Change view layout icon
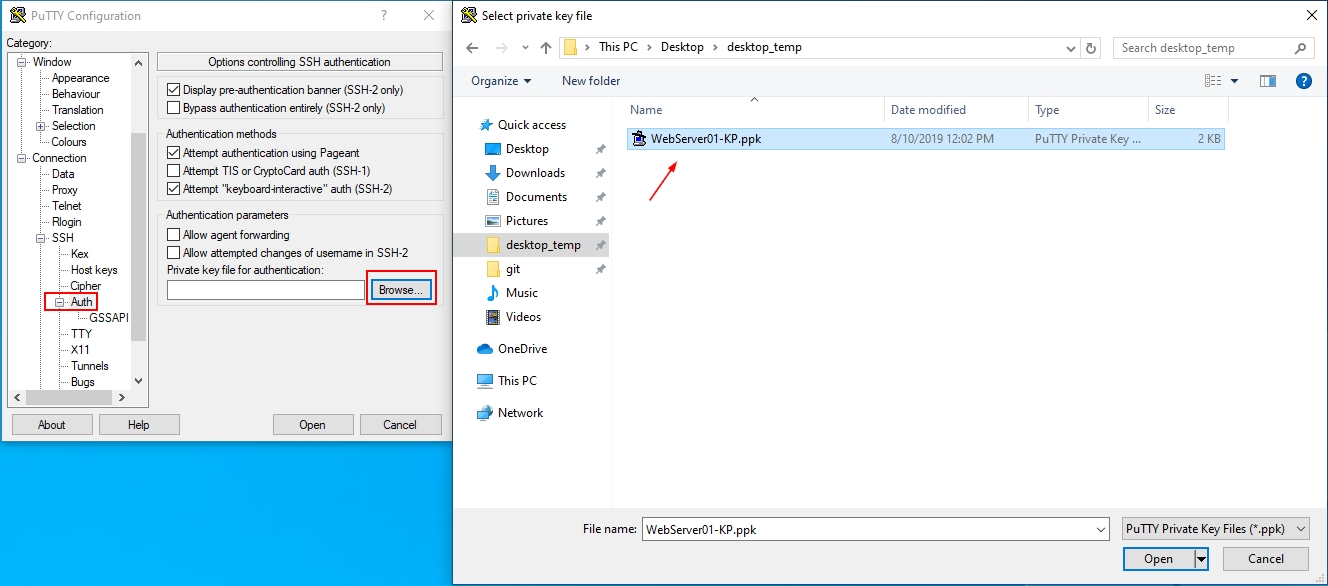The width and height of the screenshot is (1328, 586). [1214, 81]
